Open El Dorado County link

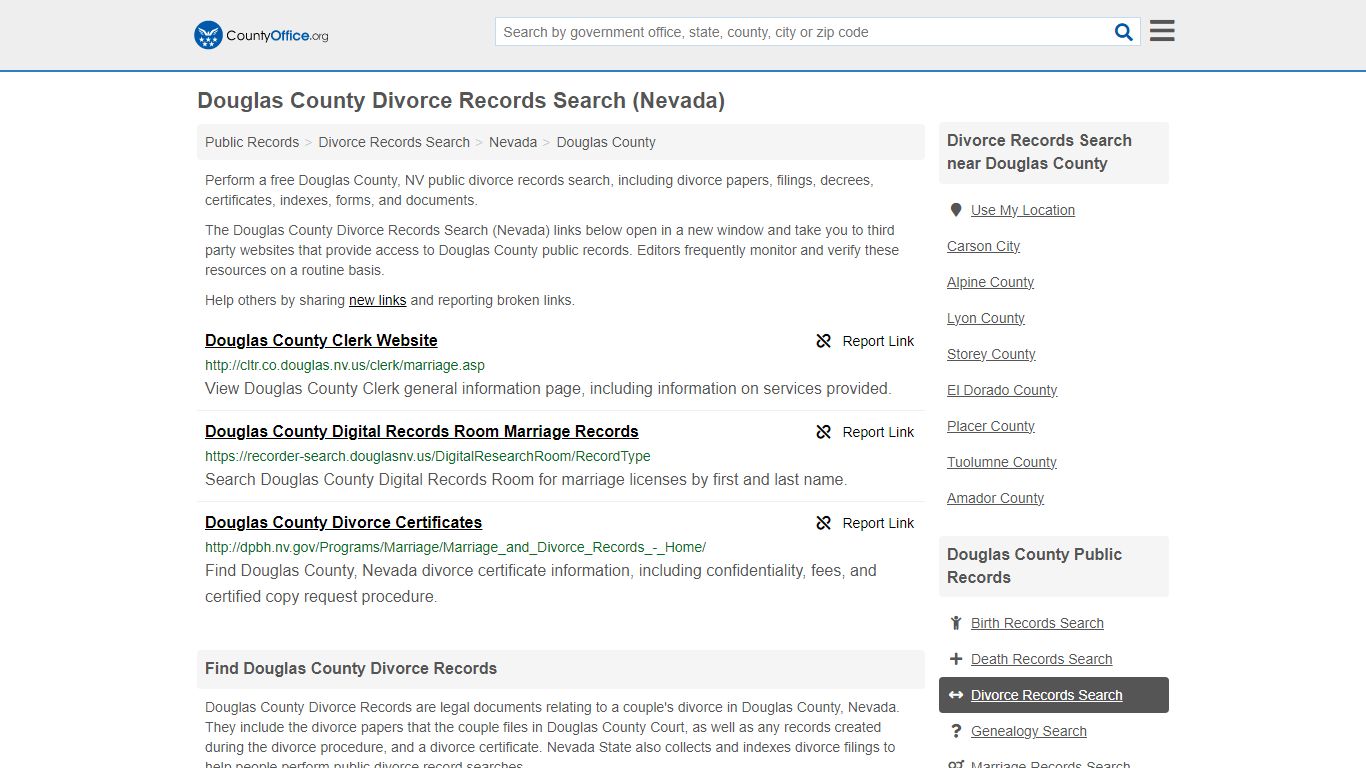click(1002, 390)
